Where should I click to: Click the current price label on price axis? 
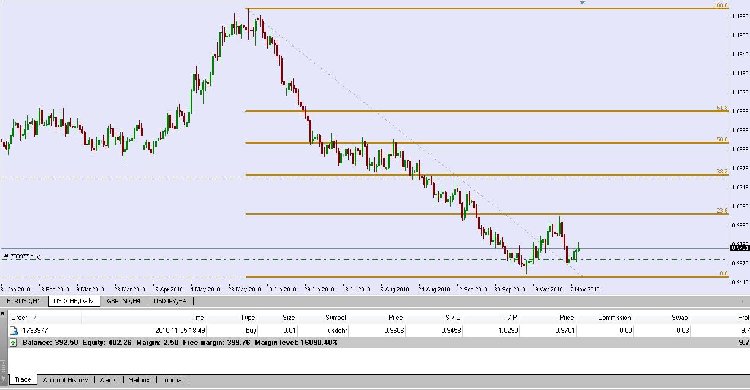(x=740, y=247)
